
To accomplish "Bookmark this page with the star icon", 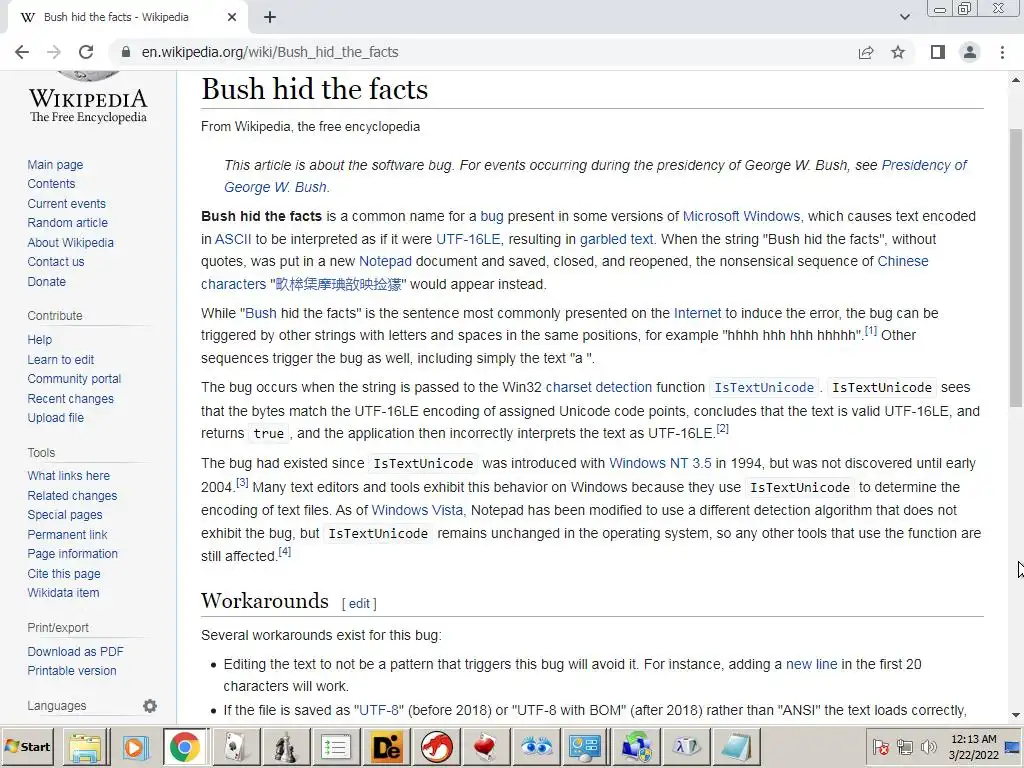I will (x=898, y=52).
